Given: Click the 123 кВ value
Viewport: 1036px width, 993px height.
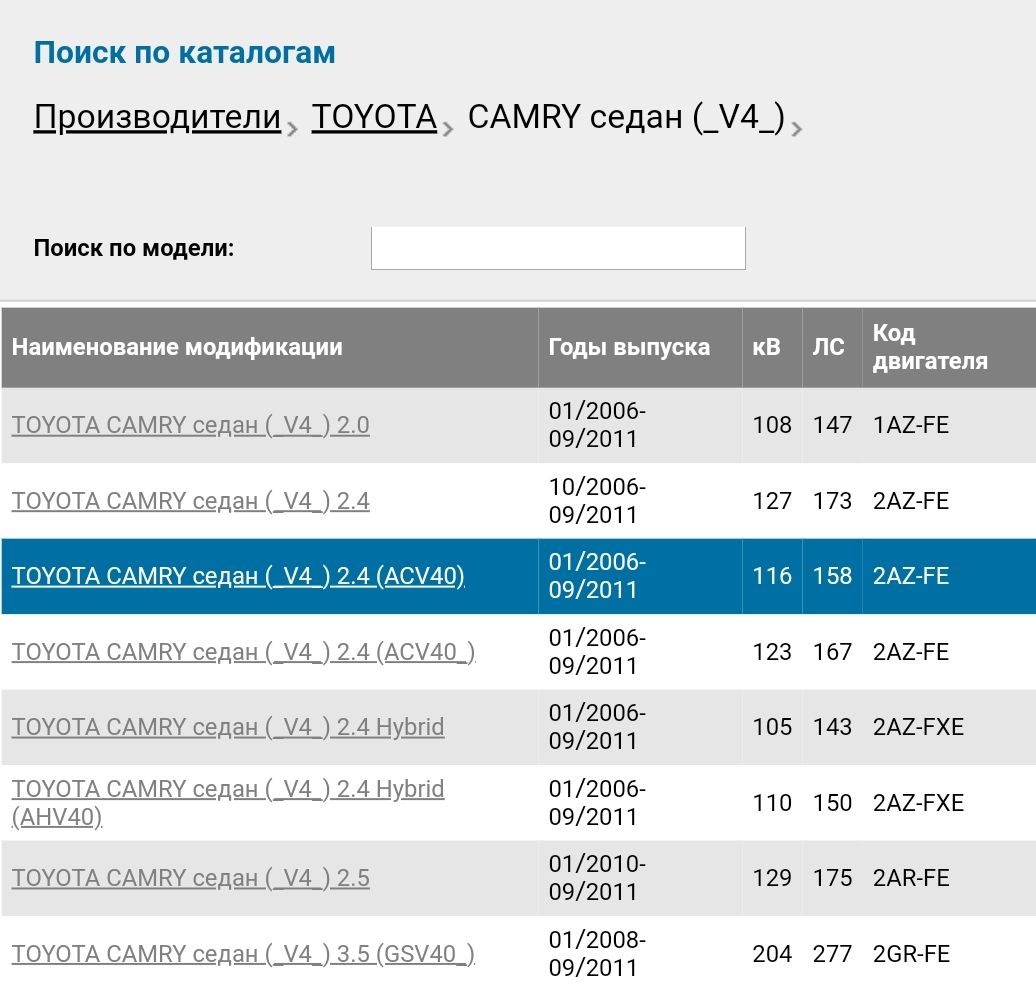Looking at the screenshot, I should click(x=772, y=652).
